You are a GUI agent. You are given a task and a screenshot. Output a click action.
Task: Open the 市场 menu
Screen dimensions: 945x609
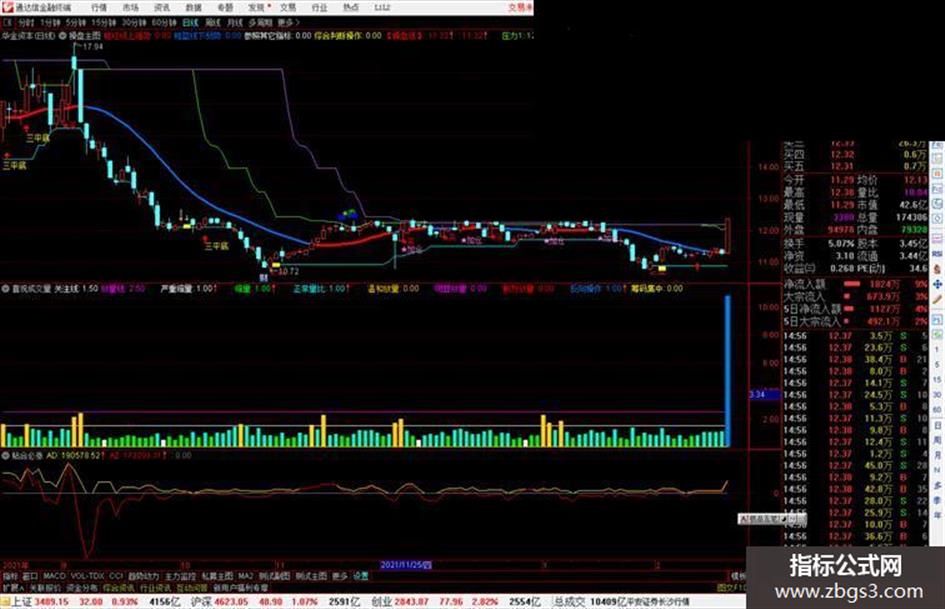pos(130,8)
